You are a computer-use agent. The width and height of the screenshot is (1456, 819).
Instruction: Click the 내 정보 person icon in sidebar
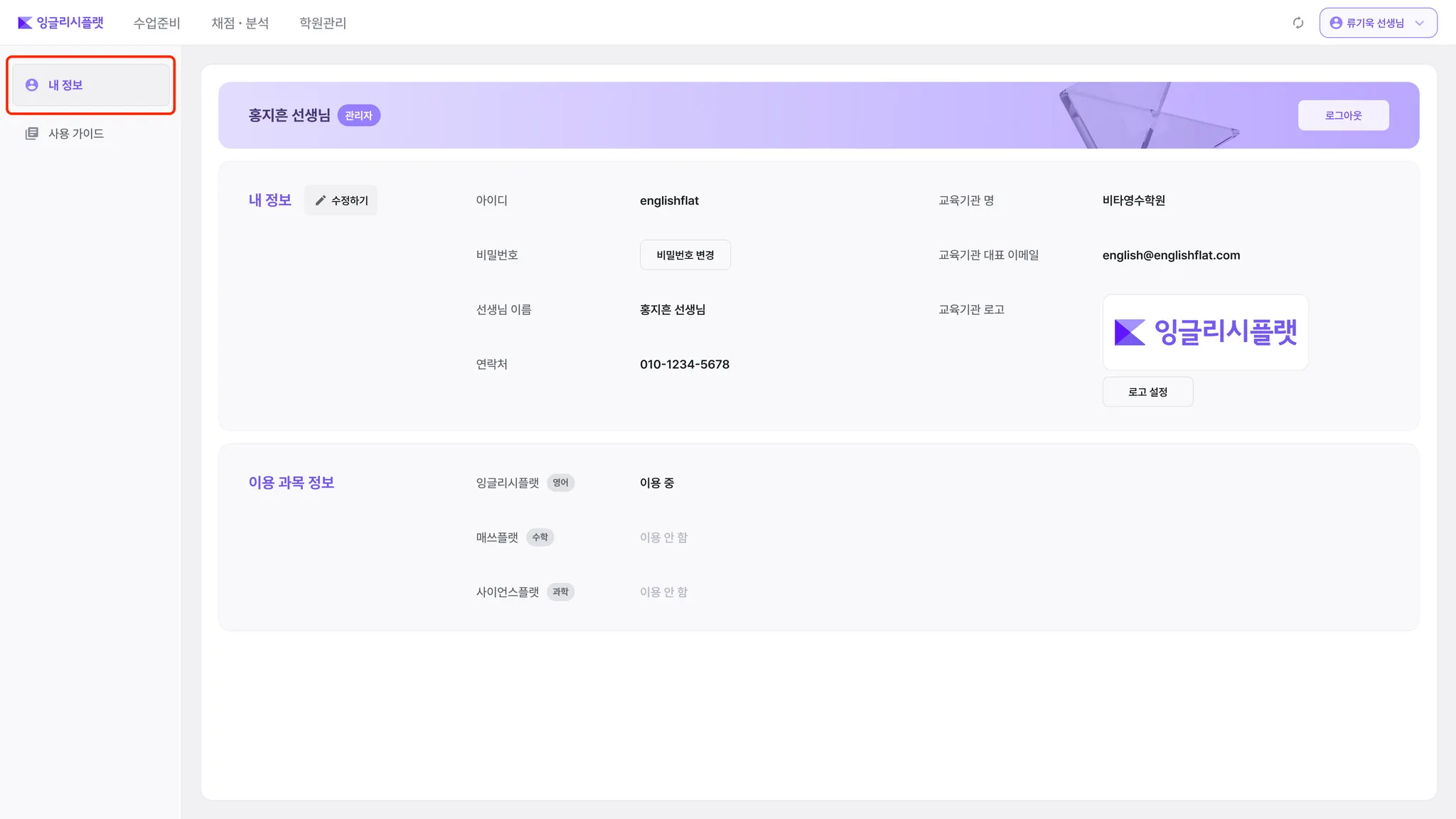tap(32, 85)
